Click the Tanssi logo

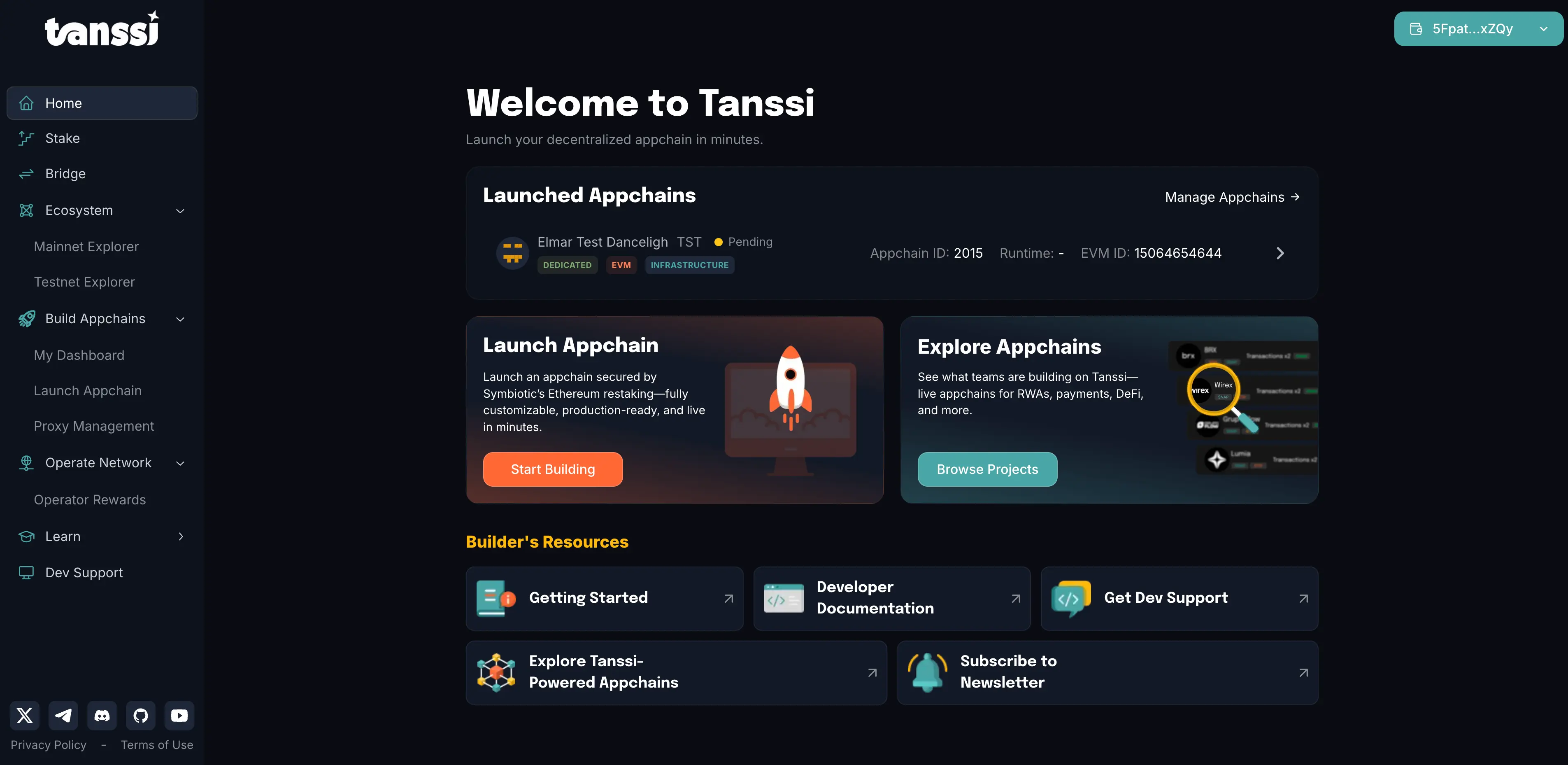[x=102, y=29]
